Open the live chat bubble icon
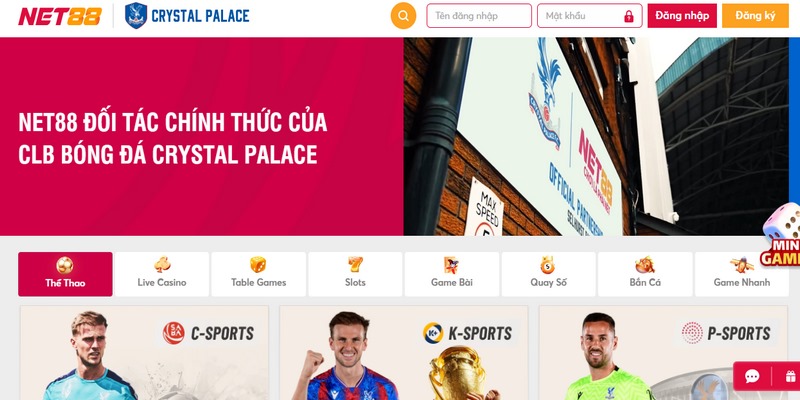This screenshot has height=400, width=800. 752,377
